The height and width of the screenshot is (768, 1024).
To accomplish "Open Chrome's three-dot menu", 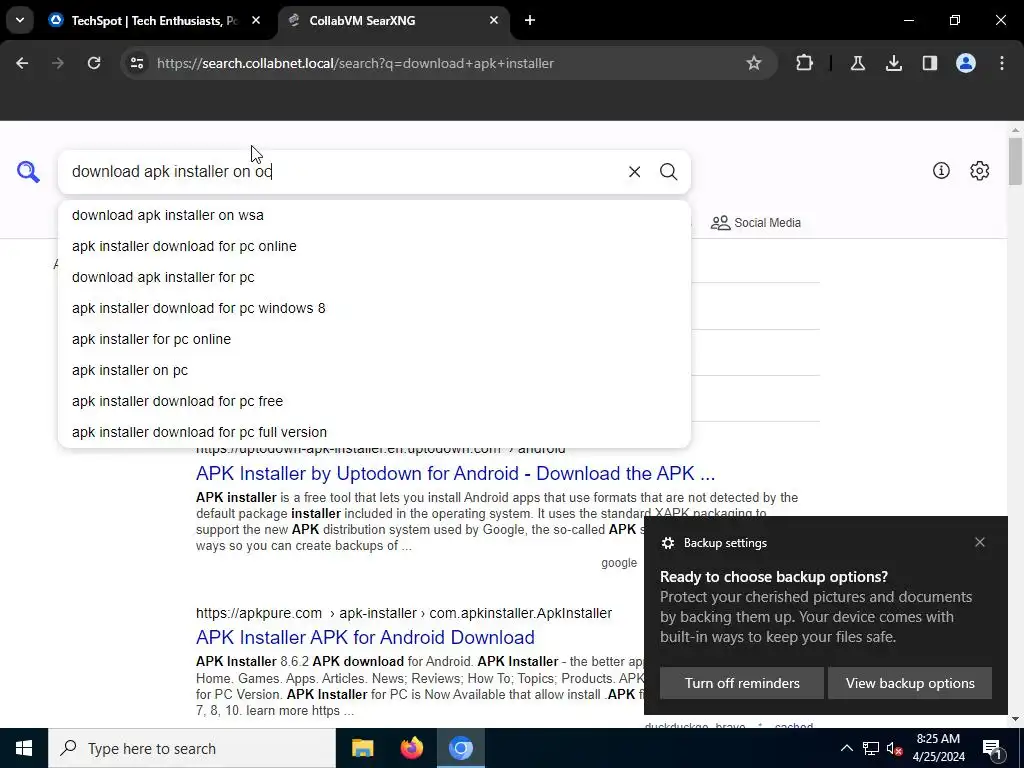I will pos(1002,63).
